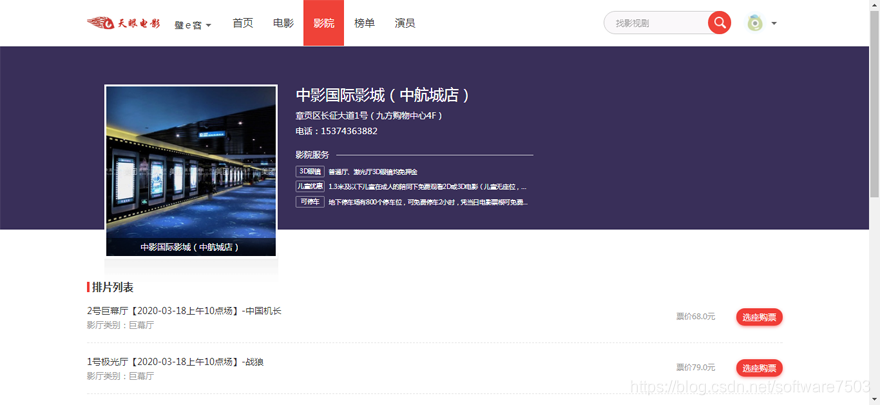Viewport: 880px width, 405px height.
Task: Click the cinema lobby photo thumbnail
Action: tap(191, 171)
